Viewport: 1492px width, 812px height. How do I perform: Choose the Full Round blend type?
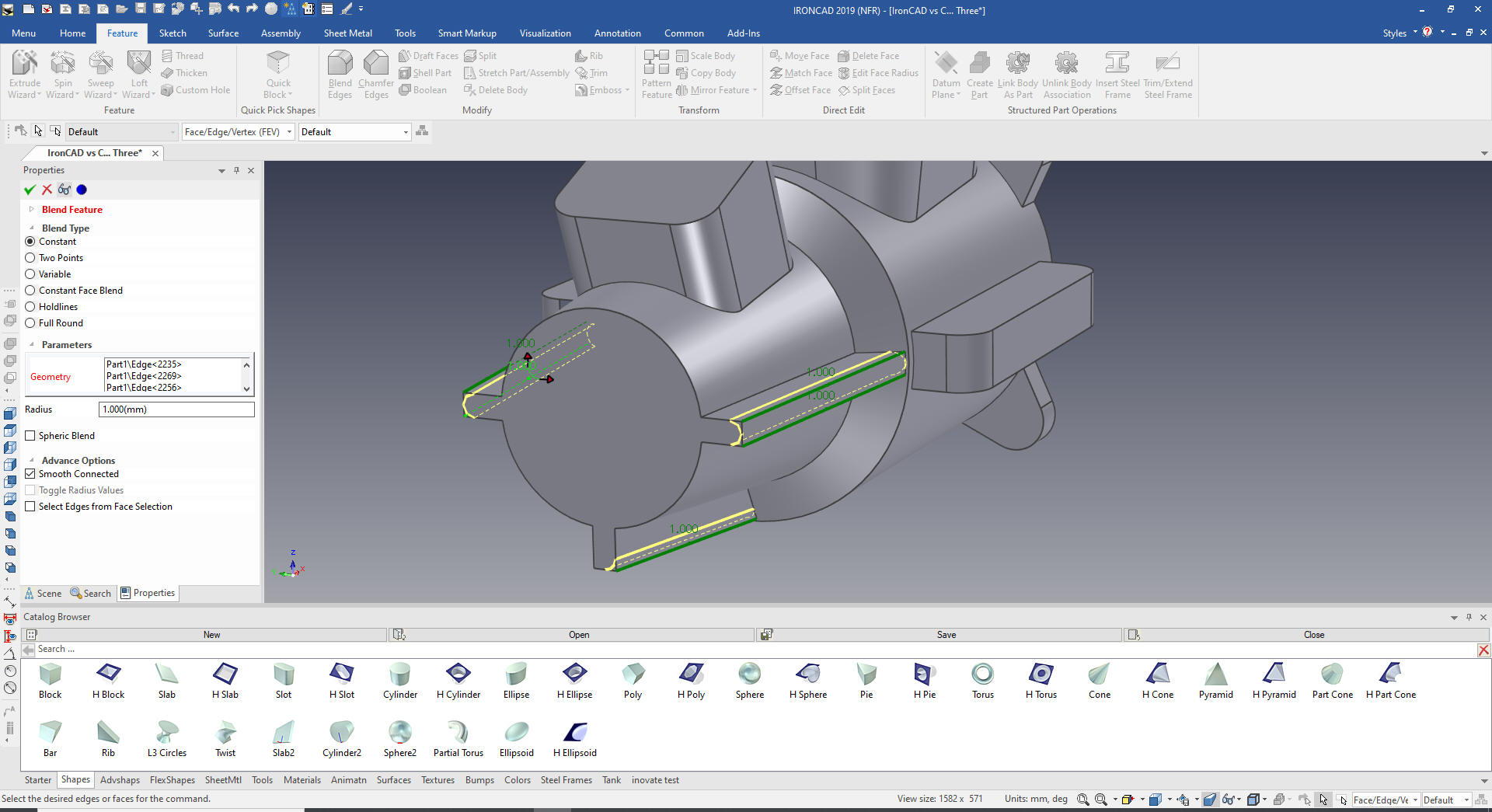pyautogui.click(x=30, y=323)
